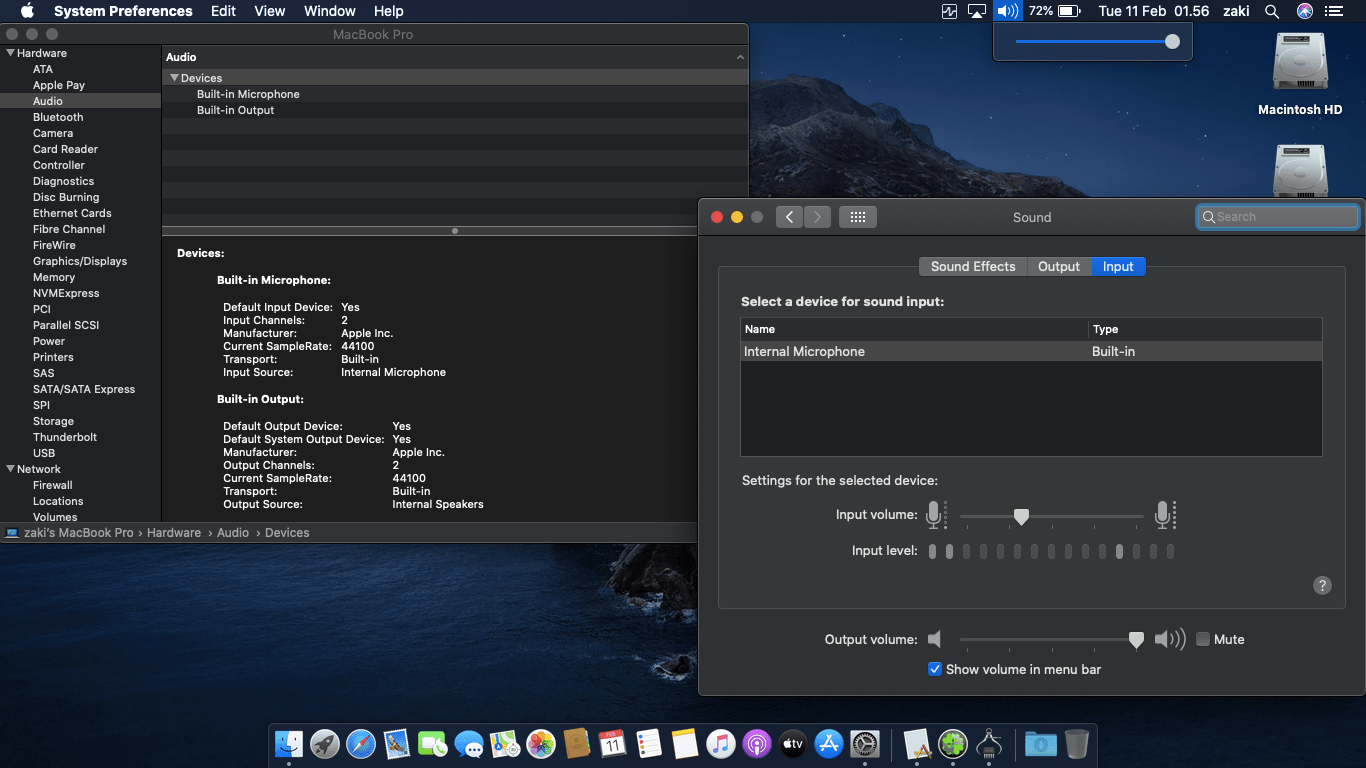Click the volume icon in the menu bar
Viewport: 1366px width, 768px height.
point(1007,11)
